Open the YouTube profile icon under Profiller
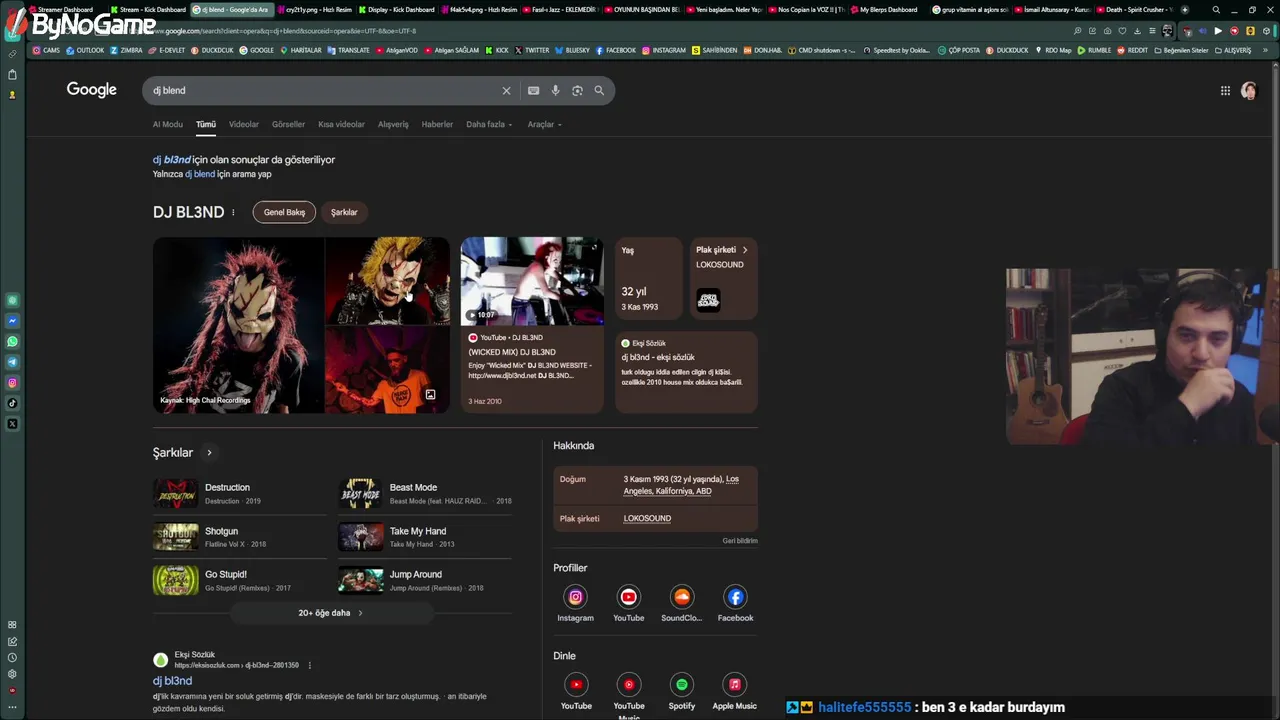Screen dimensions: 1280x720 (x=628, y=597)
